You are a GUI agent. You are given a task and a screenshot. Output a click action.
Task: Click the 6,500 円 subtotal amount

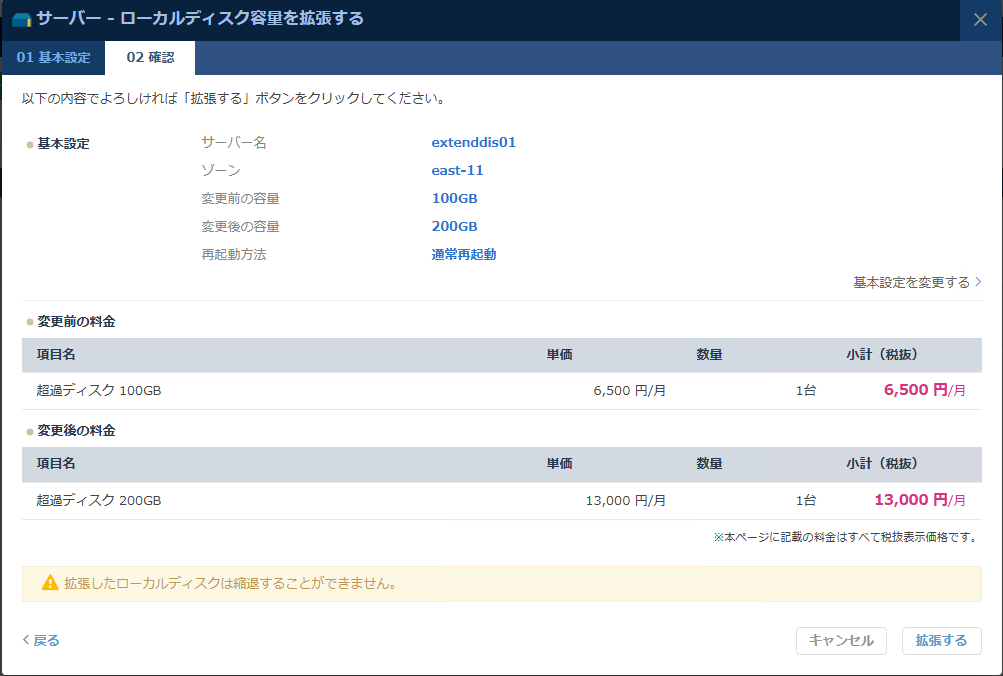(915, 390)
